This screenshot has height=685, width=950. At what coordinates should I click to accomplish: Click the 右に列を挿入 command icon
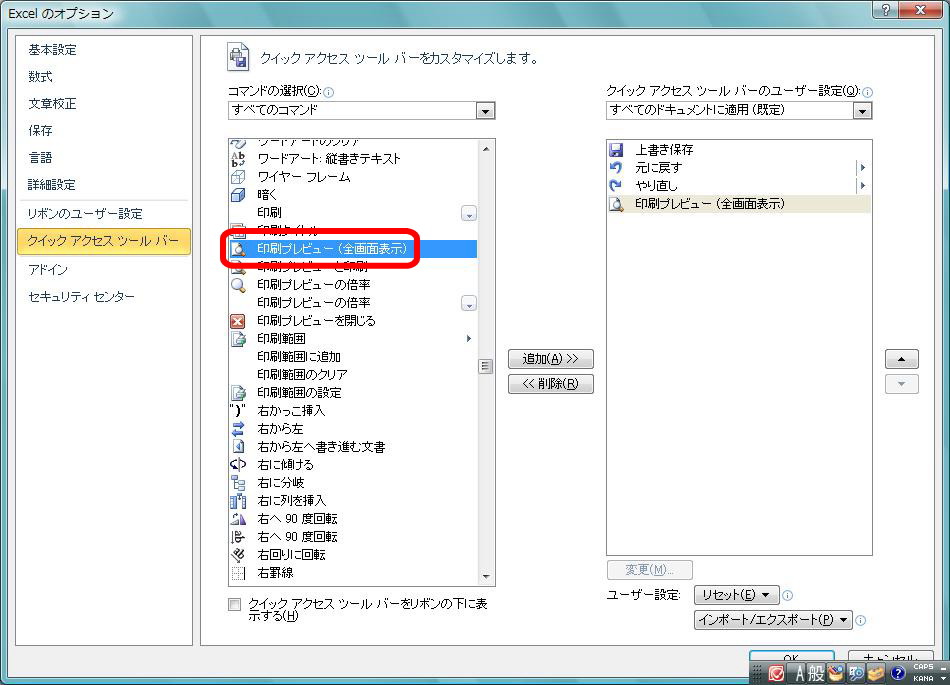[x=238, y=501]
